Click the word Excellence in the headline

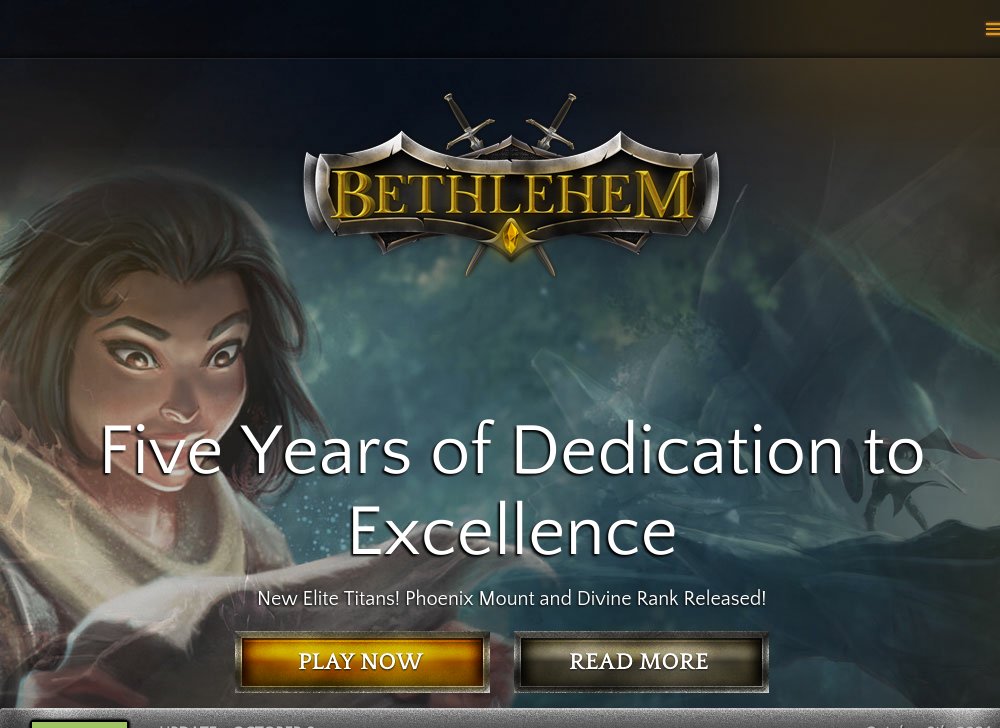[x=512, y=531]
